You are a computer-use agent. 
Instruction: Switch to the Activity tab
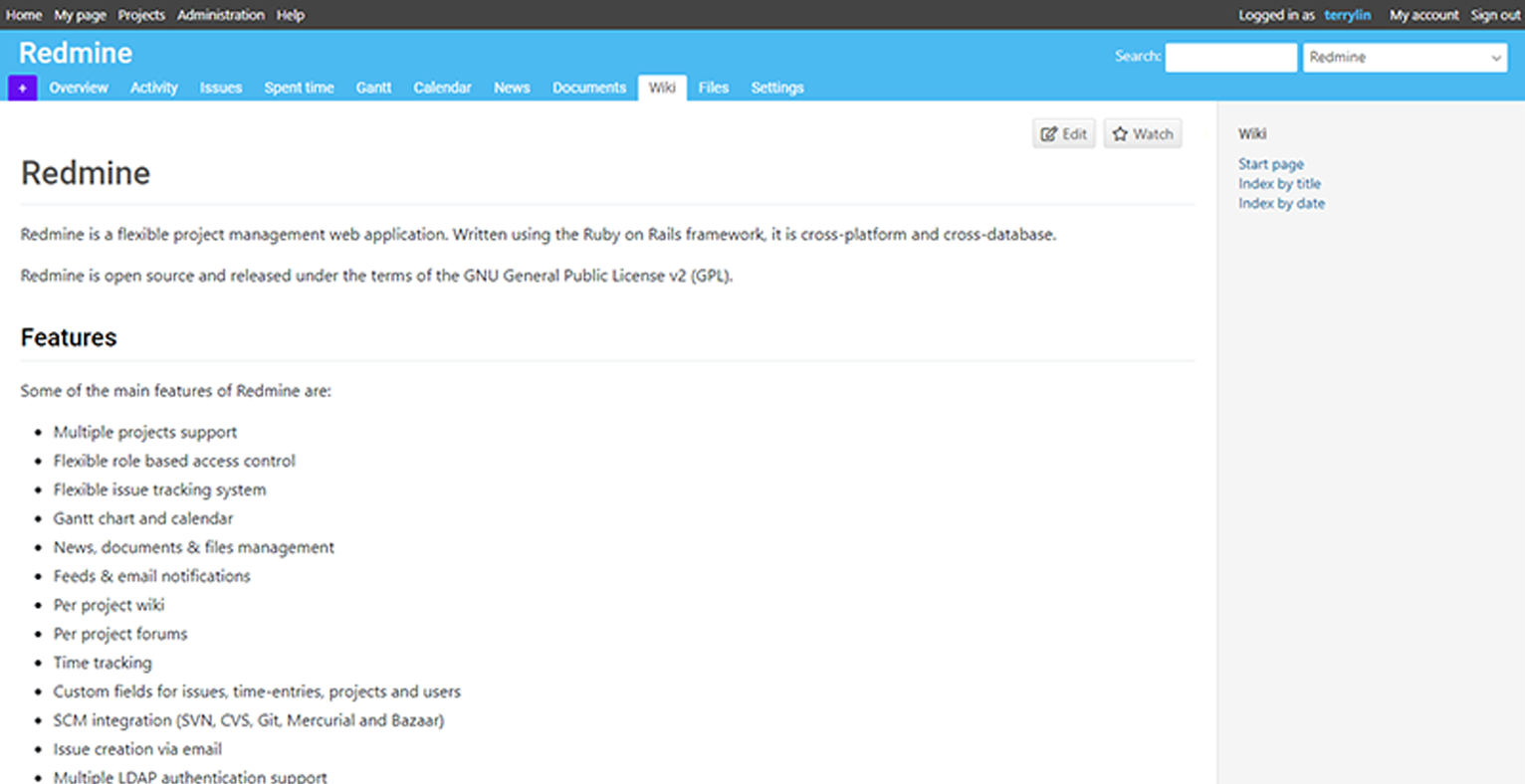[153, 88]
